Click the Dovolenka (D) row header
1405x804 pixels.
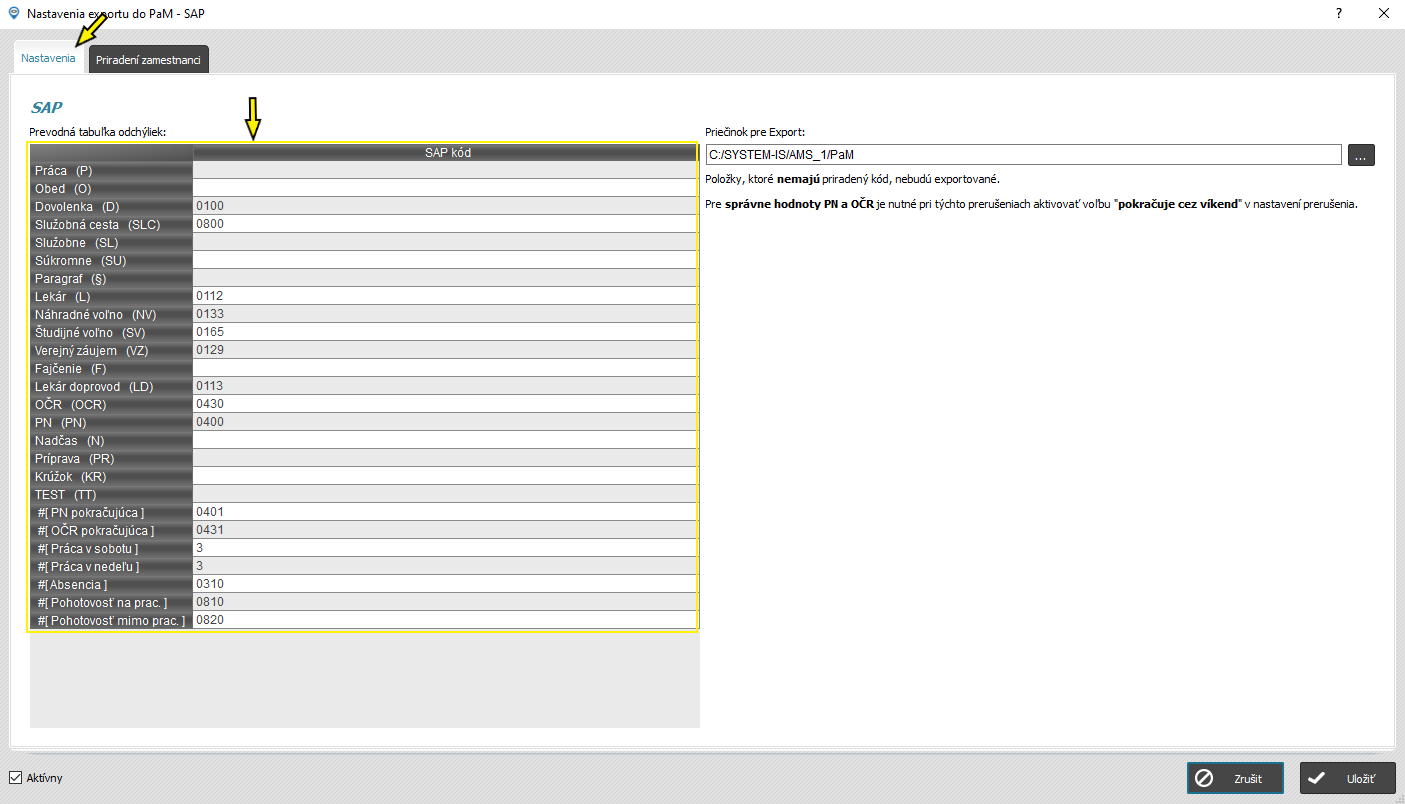click(111, 206)
